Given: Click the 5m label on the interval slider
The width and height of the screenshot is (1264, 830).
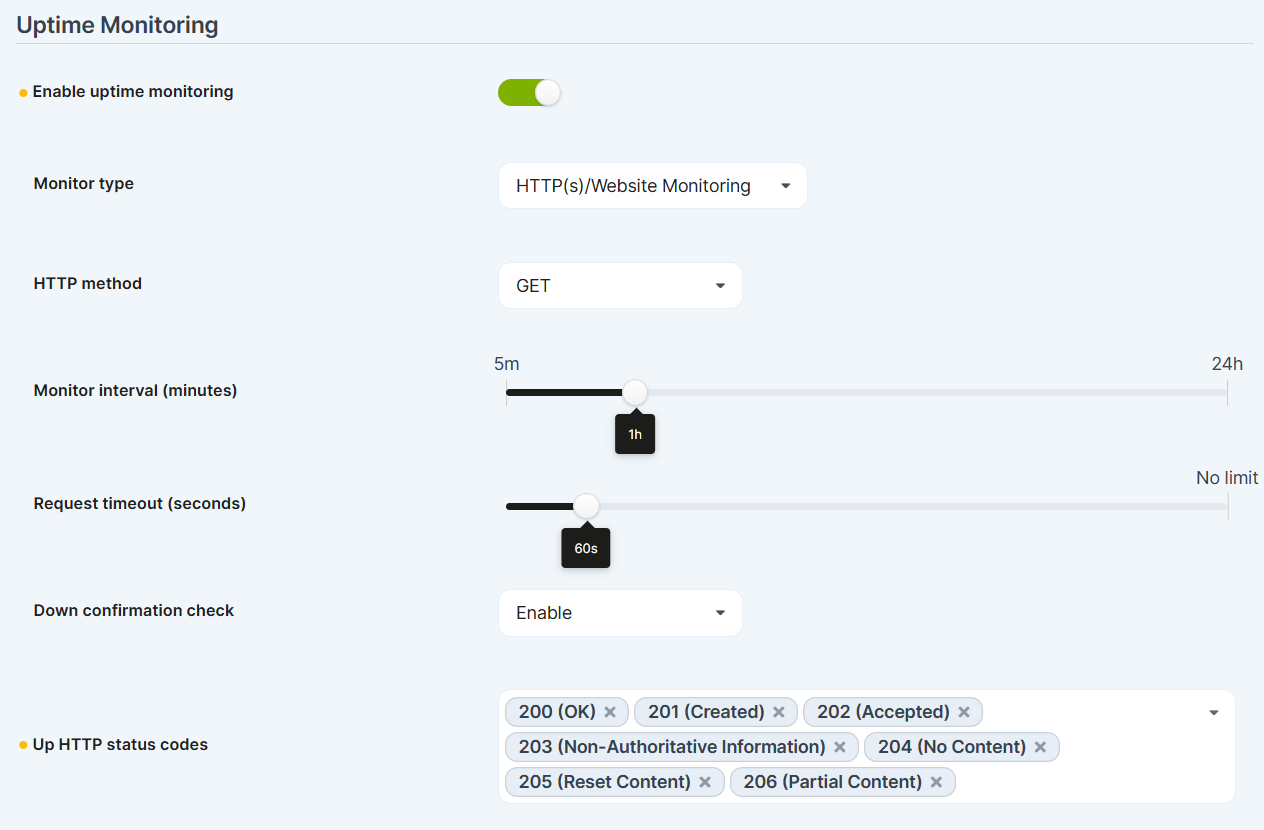Looking at the screenshot, I should pos(507,363).
